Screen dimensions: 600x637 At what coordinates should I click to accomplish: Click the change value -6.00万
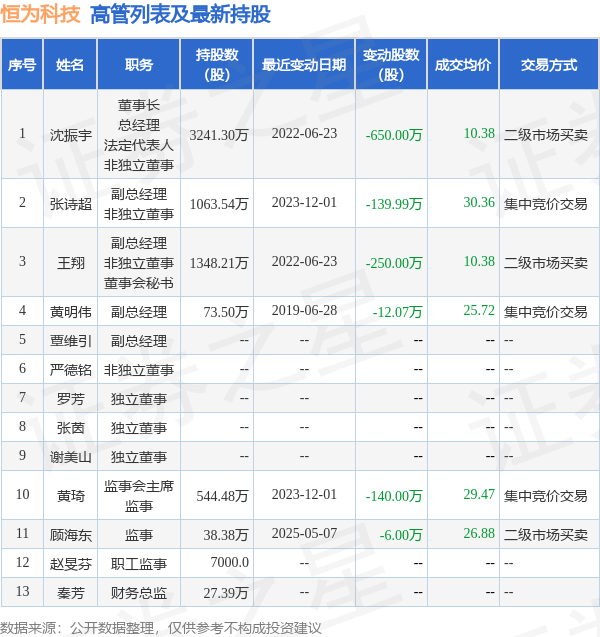[x=401, y=535]
